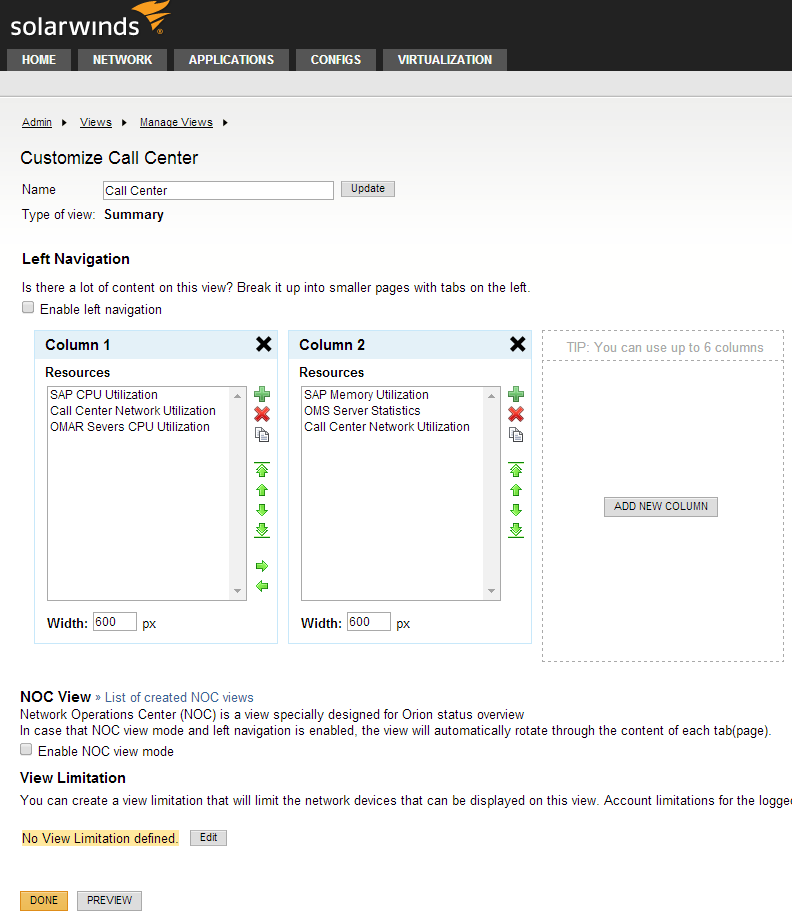Click Column 2 list scroll-up arrow
The width and height of the screenshot is (792, 914).
point(492,396)
